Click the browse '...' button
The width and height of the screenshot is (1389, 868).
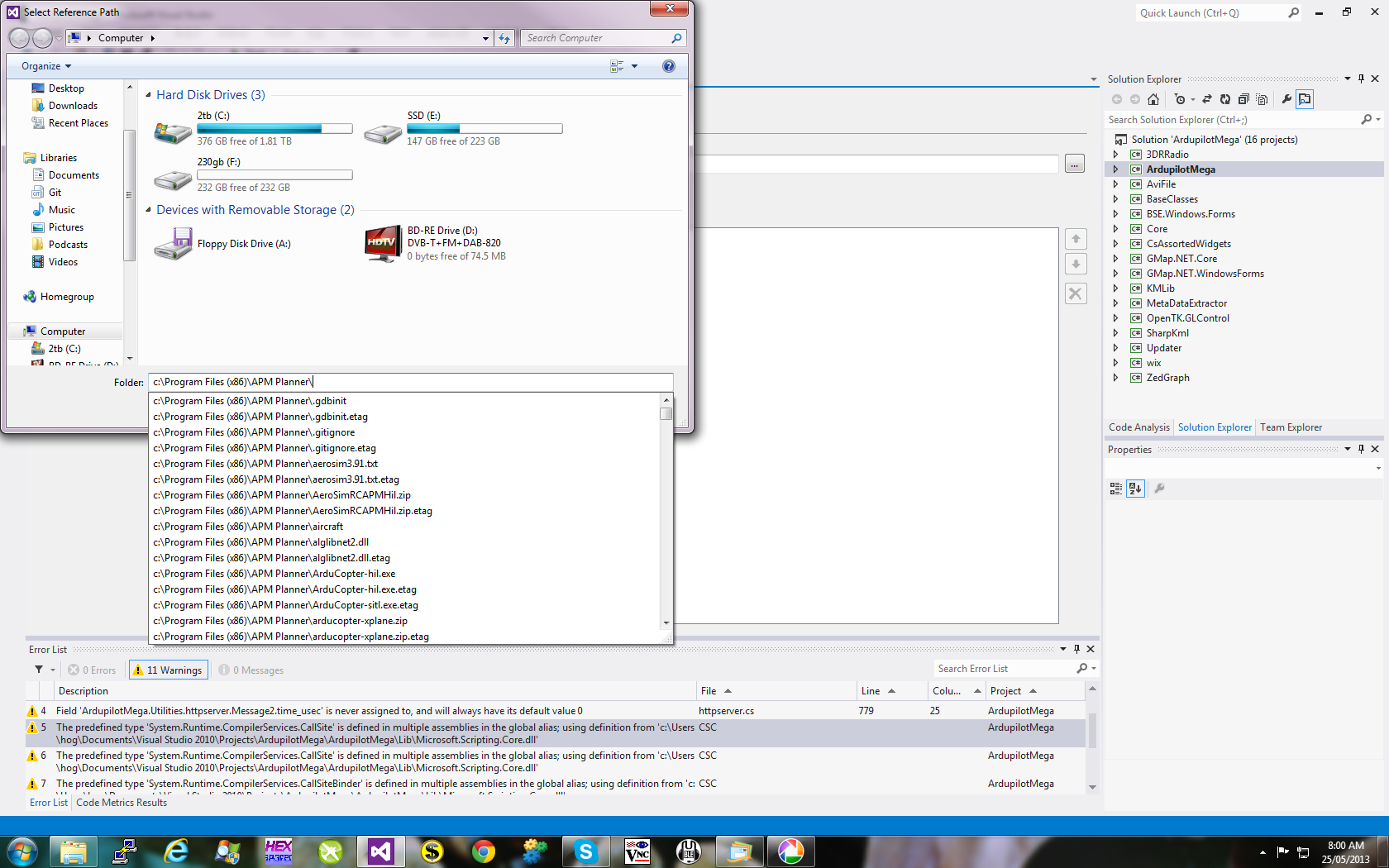pos(1074,164)
